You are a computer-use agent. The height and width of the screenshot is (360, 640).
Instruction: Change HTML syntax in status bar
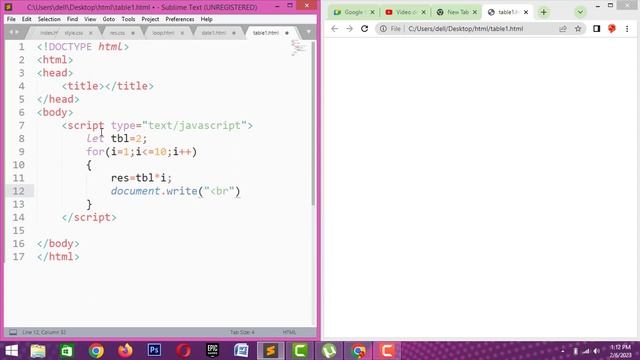tap(289, 332)
